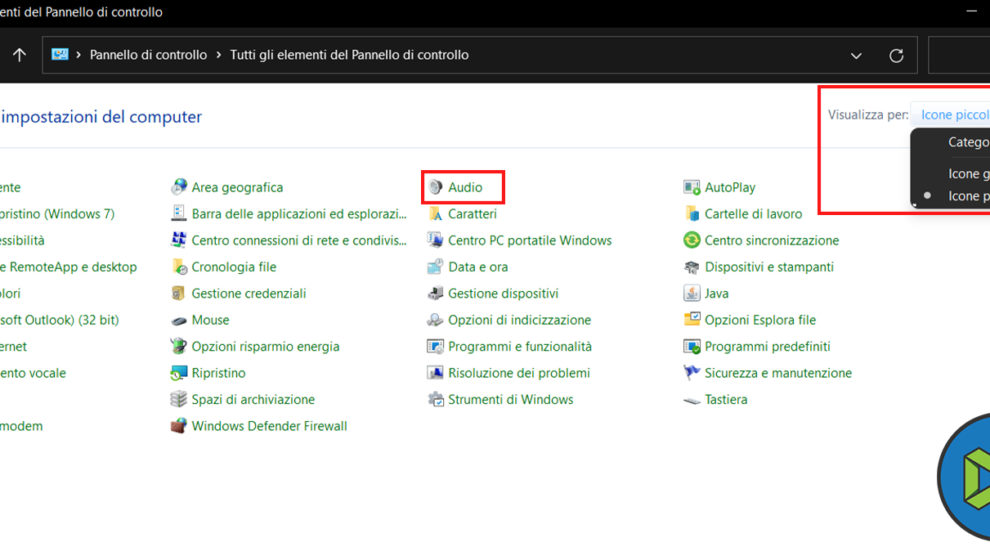The image size is (990, 556).
Task: Open the Tastiera text link
Action: tap(726, 399)
